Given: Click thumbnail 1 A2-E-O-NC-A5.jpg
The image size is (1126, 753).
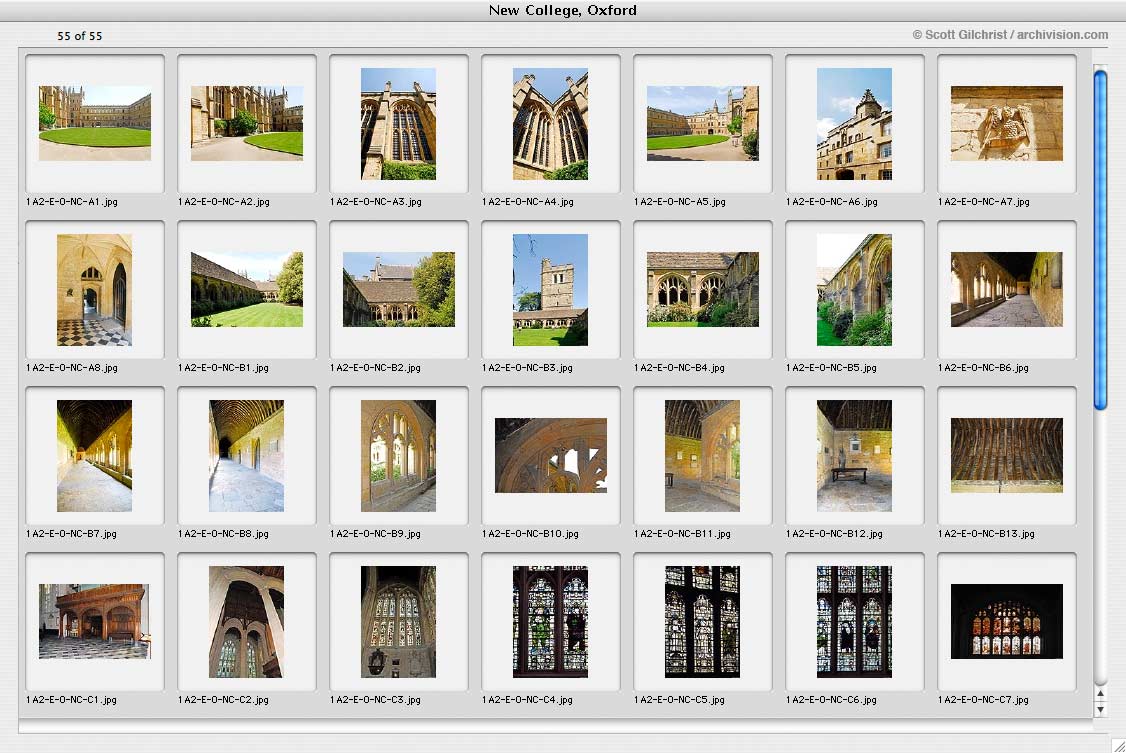Looking at the screenshot, I should (x=703, y=123).
